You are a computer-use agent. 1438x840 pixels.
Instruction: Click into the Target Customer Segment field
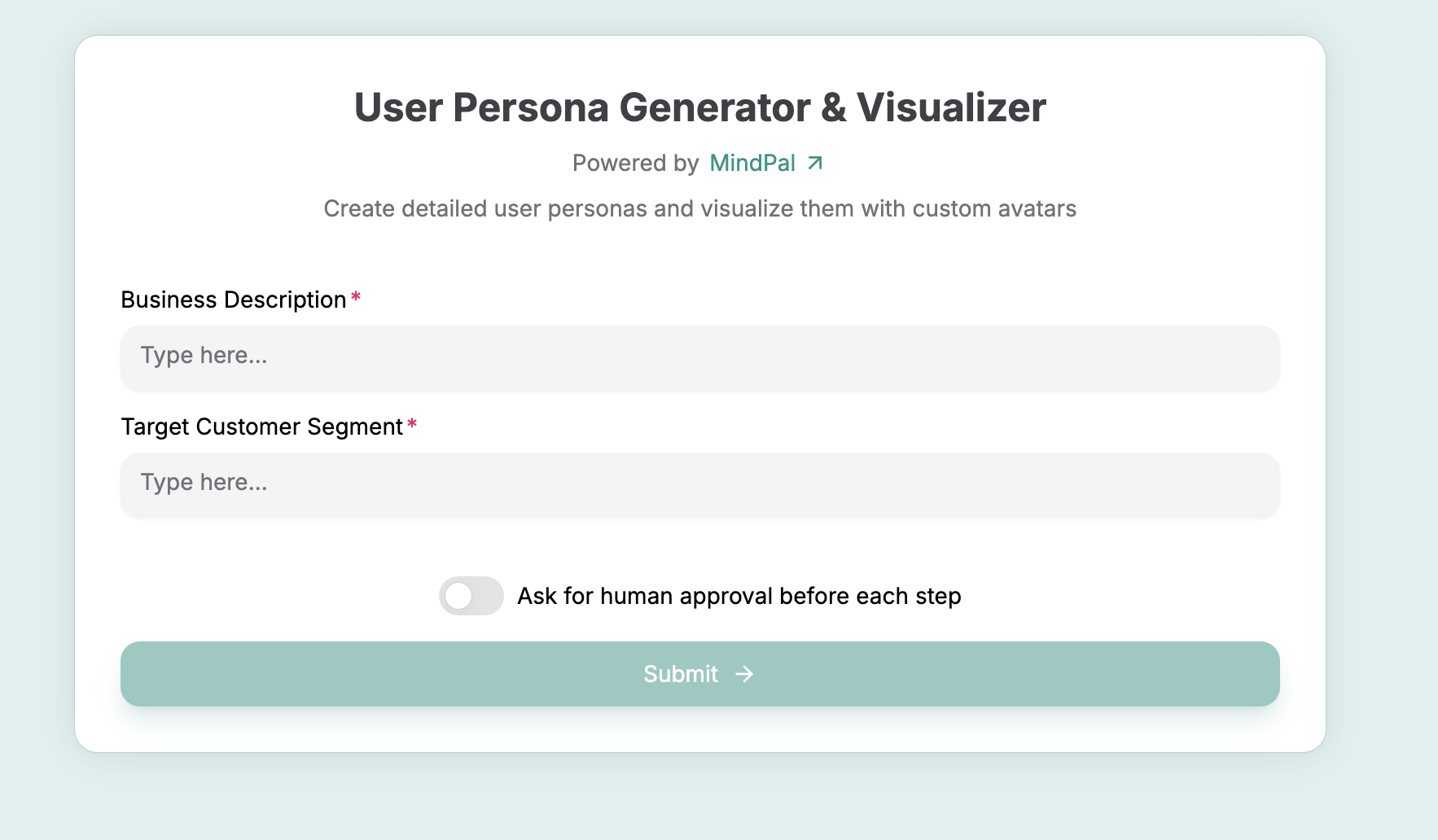click(x=699, y=483)
